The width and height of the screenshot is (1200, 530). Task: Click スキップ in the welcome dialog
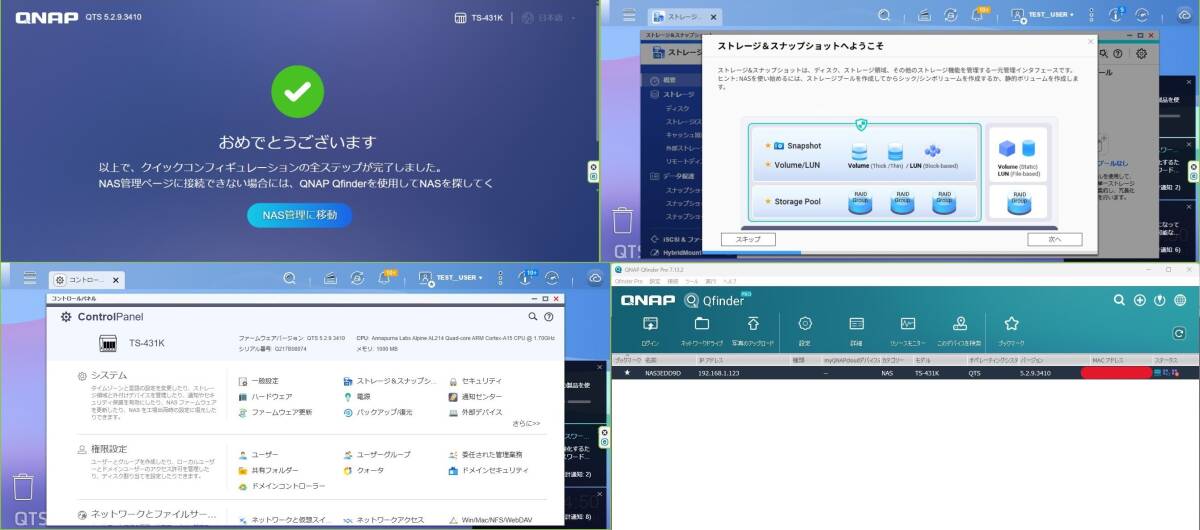tap(748, 239)
